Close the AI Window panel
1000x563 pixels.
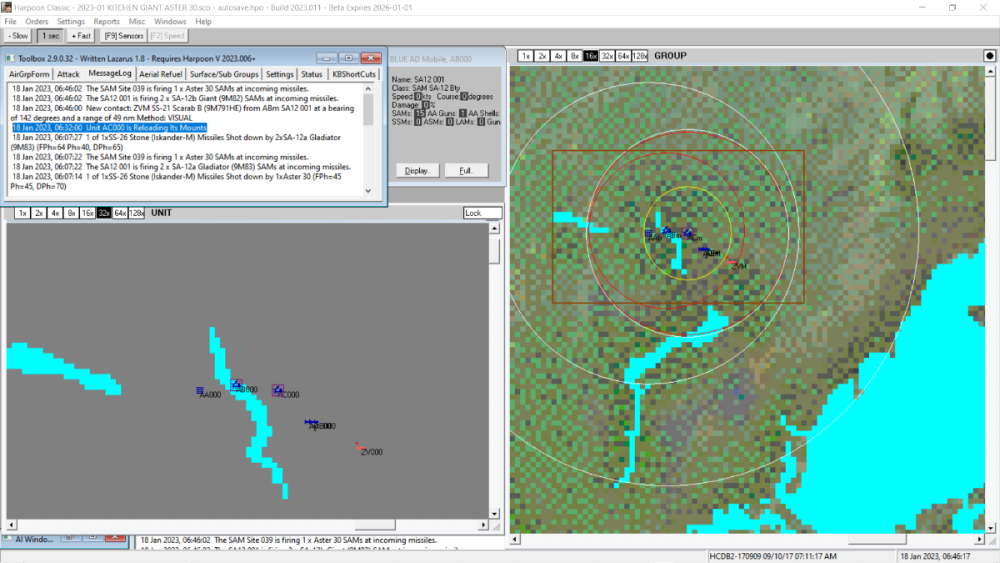point(115,538)
